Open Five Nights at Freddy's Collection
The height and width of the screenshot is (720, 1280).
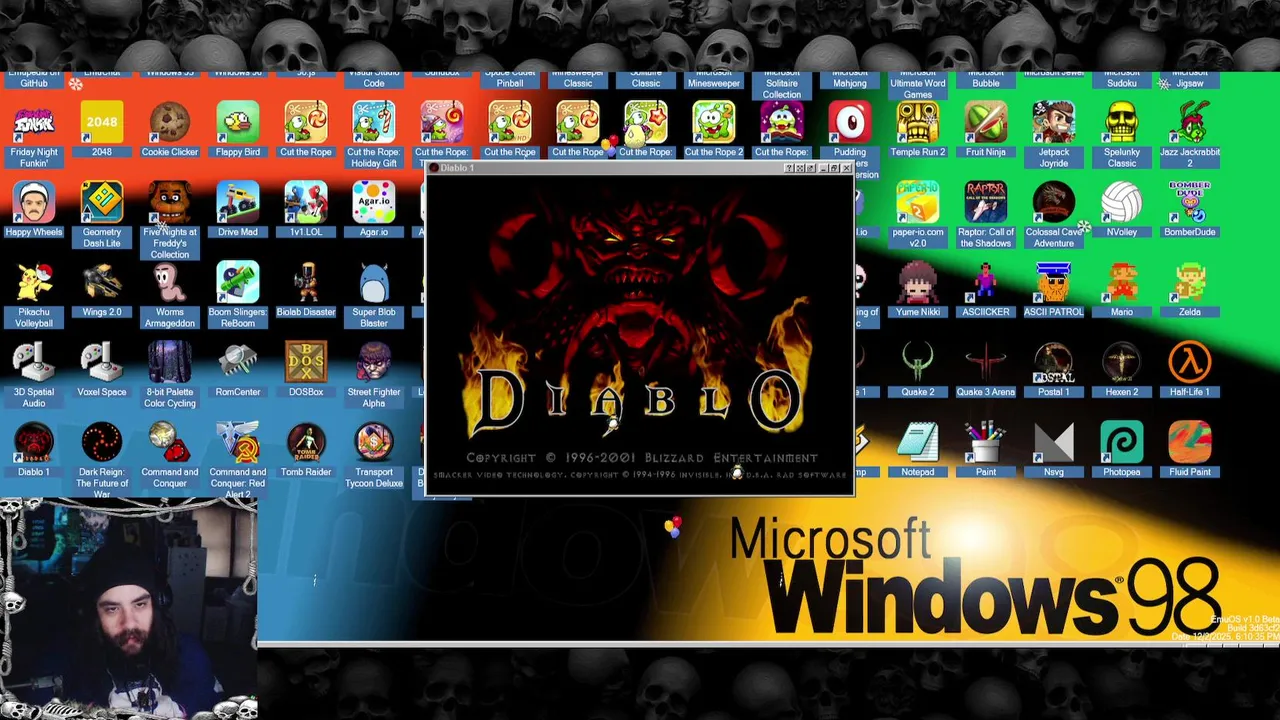[170, 203]
